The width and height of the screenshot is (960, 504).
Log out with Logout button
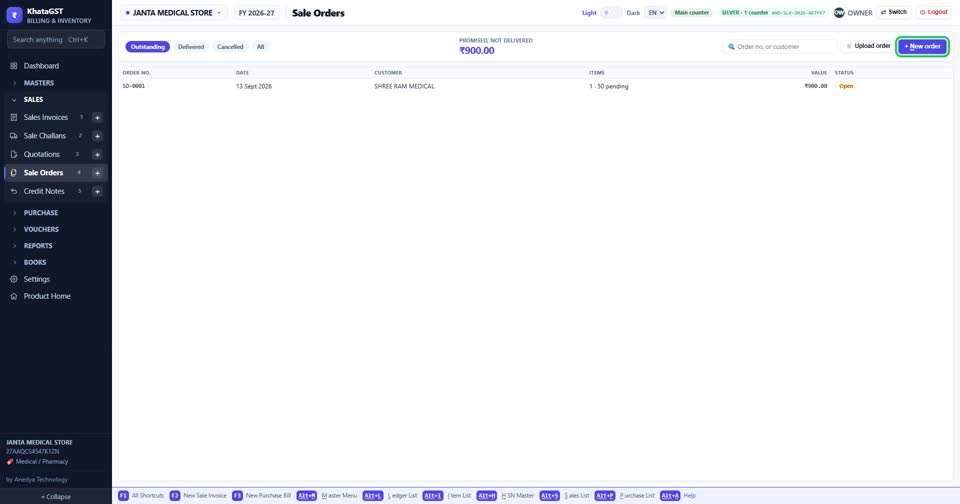[x=934, y=12]
